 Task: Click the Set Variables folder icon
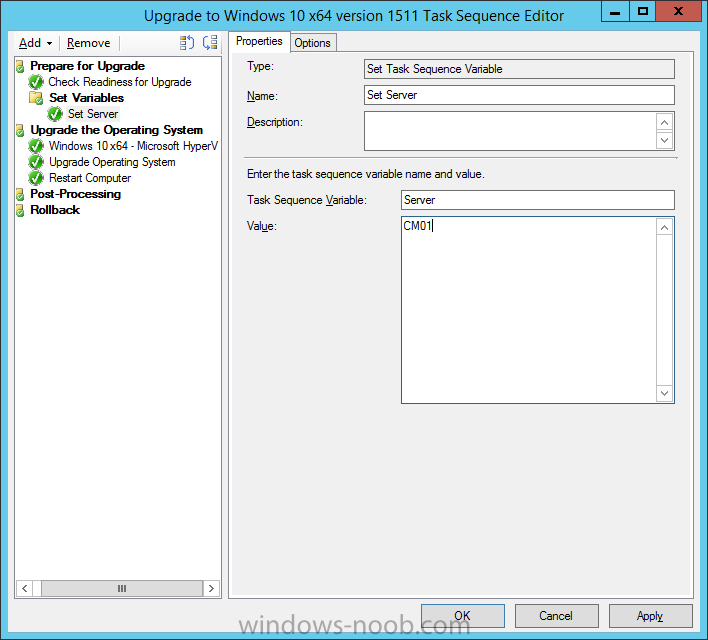pos(36,98)
